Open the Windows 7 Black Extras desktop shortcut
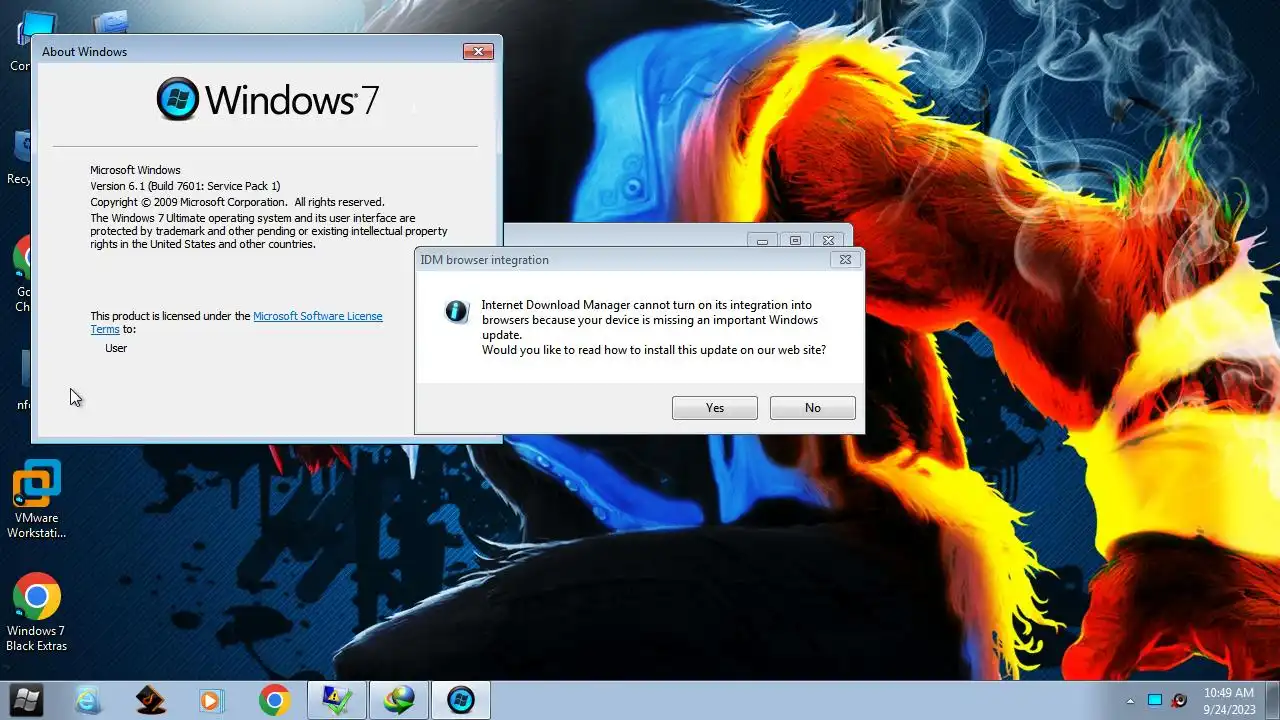Screen dimensions: 1280x720 36,612
